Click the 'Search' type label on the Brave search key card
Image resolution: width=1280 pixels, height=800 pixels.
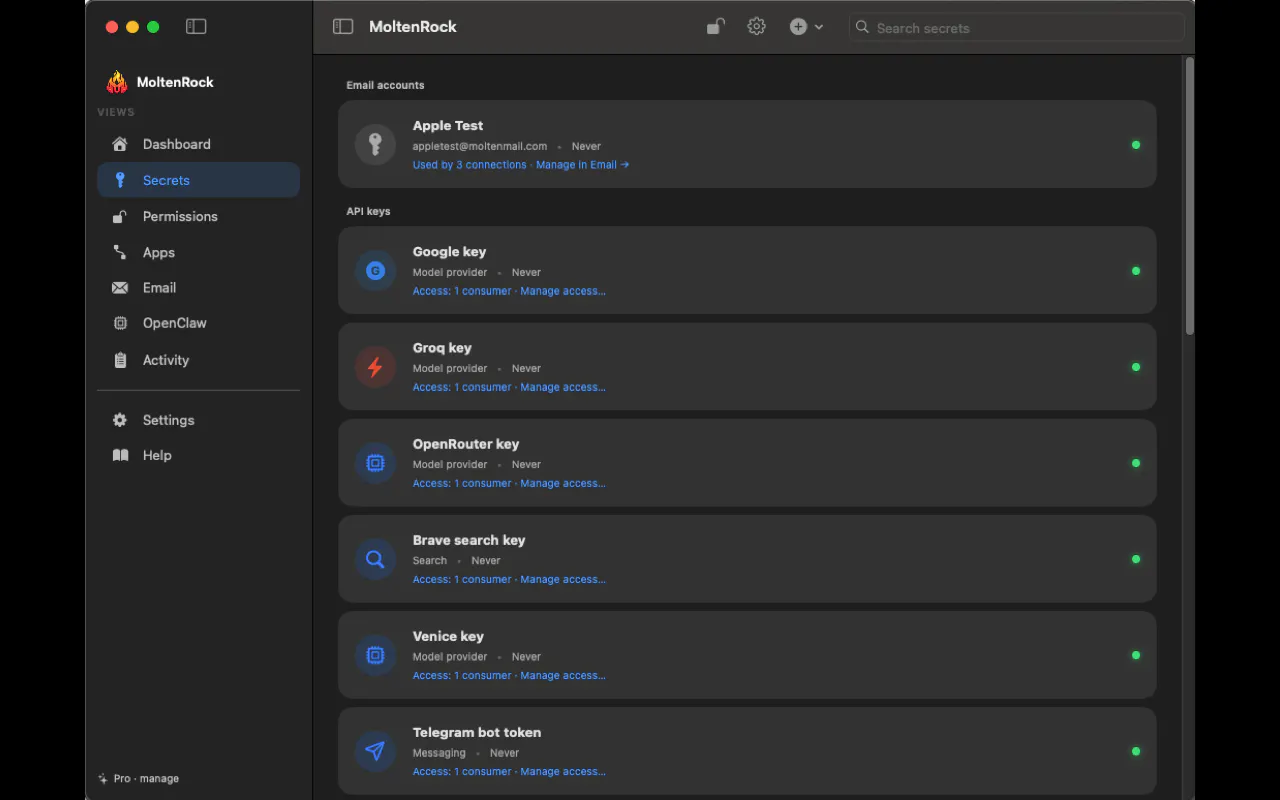click(x=430, y=561)
